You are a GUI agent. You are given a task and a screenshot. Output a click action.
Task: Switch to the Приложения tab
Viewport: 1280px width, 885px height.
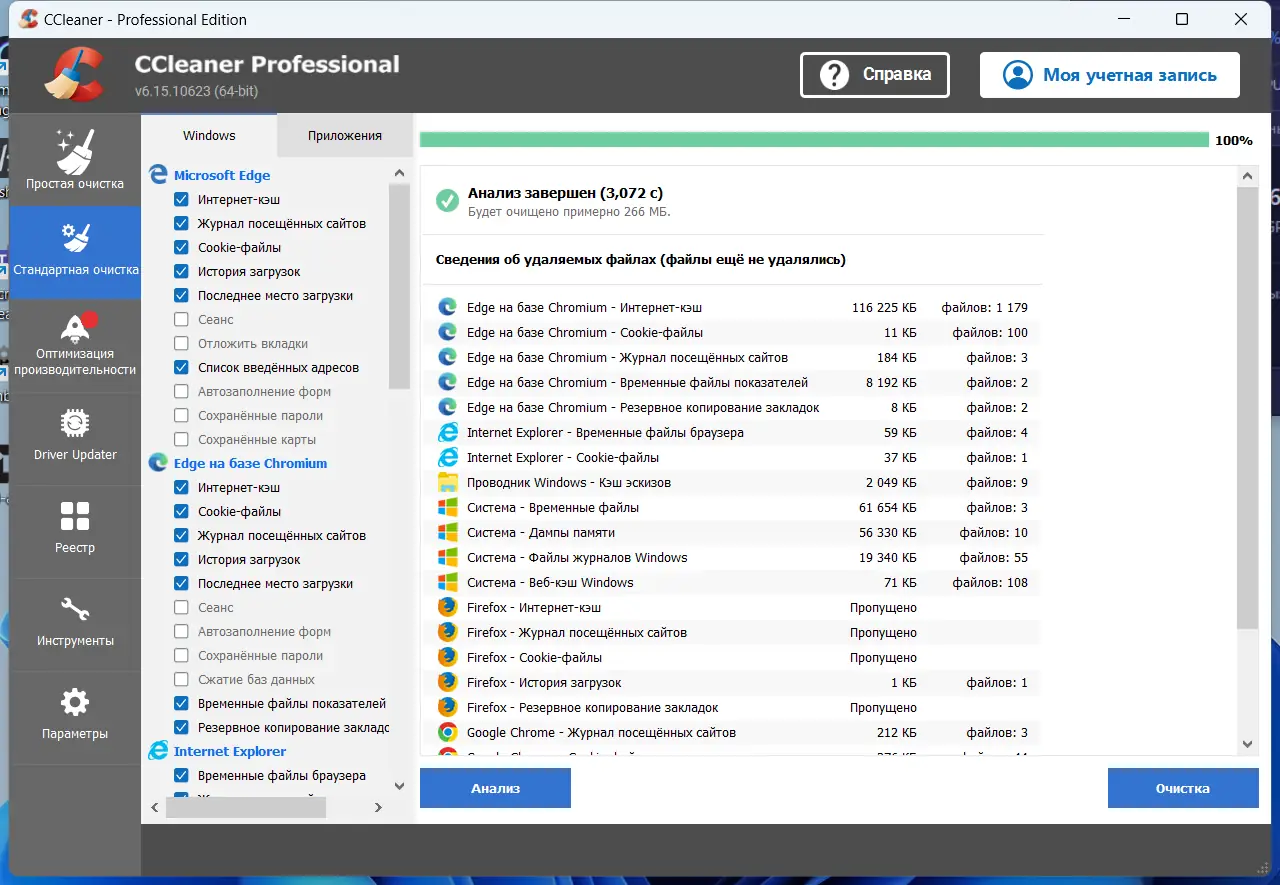pos(345,135)
